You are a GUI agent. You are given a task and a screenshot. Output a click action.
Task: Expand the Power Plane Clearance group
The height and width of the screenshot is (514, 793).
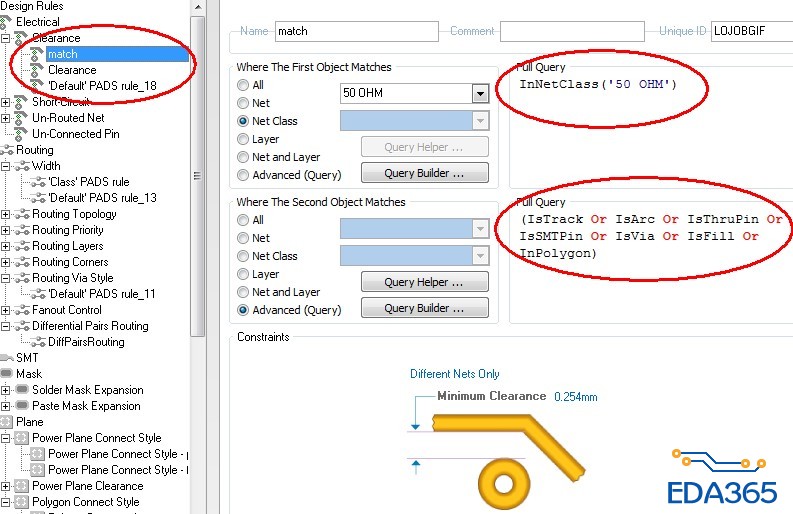[5, 486]
